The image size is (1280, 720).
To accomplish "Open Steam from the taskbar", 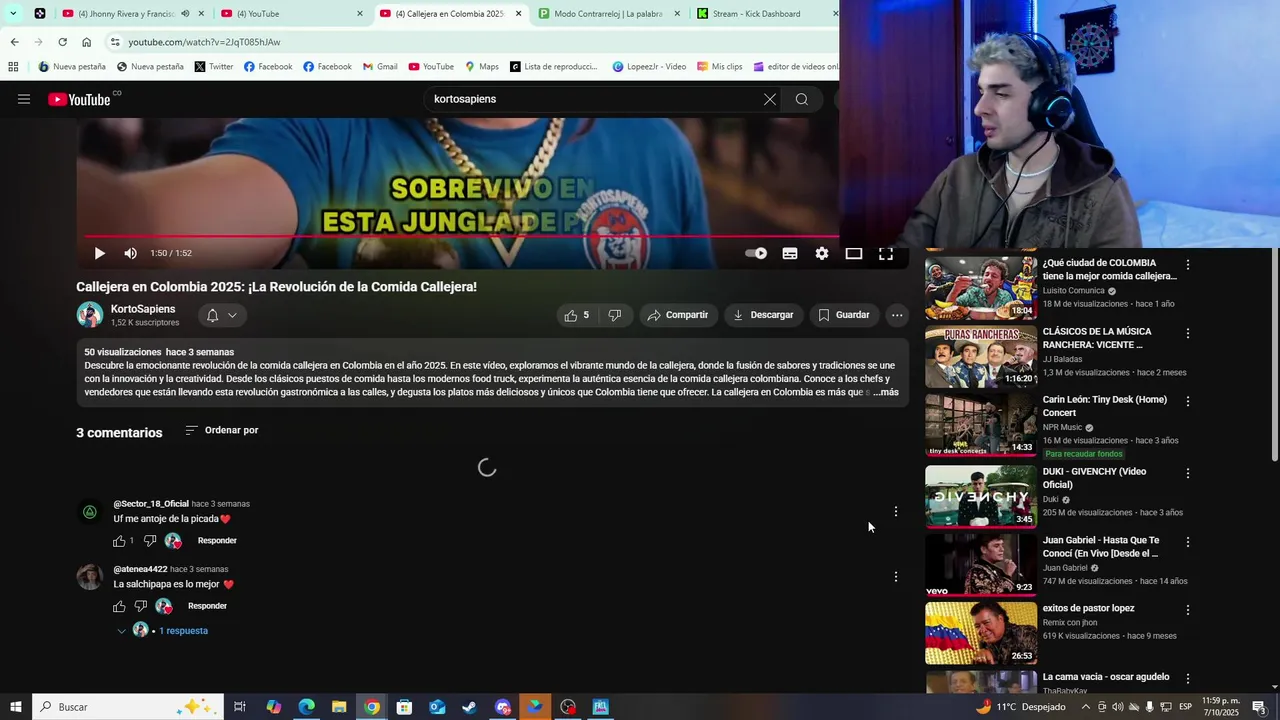I will (469, 707).
